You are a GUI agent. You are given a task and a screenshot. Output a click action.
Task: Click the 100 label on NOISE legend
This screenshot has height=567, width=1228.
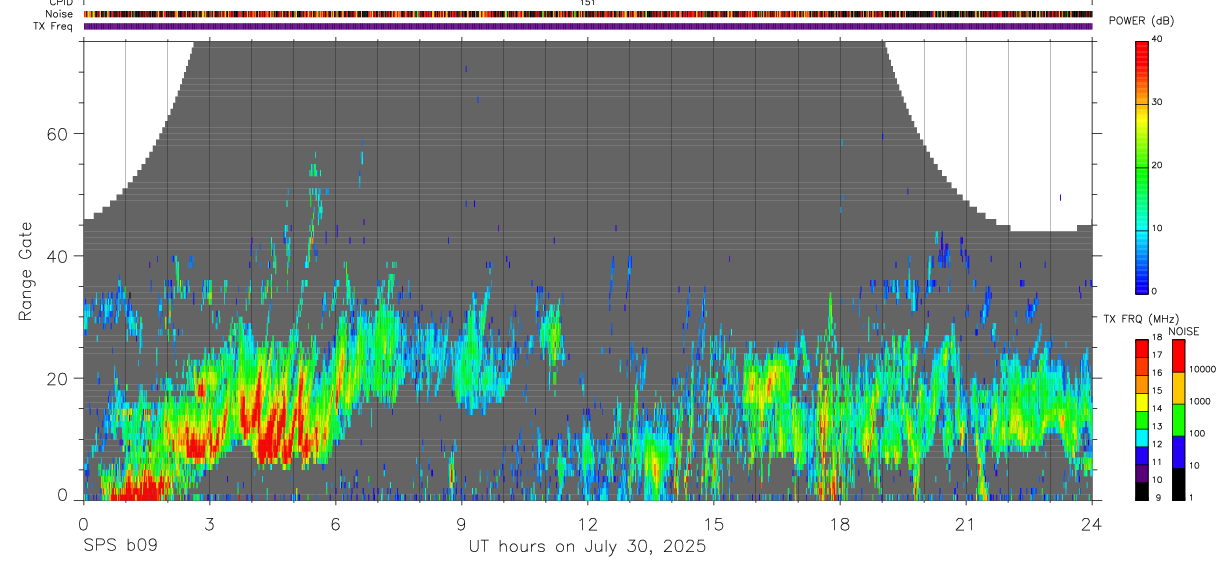tap(1195, 433)
